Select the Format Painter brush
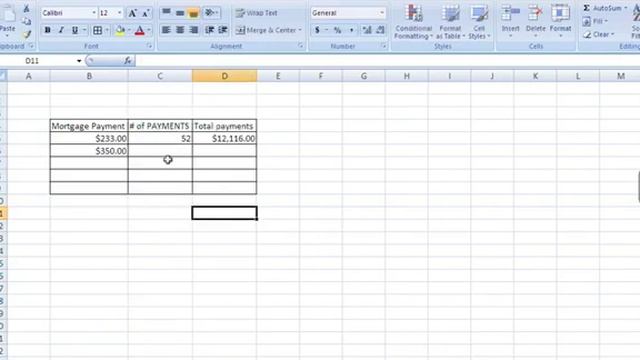 point(27,35)
